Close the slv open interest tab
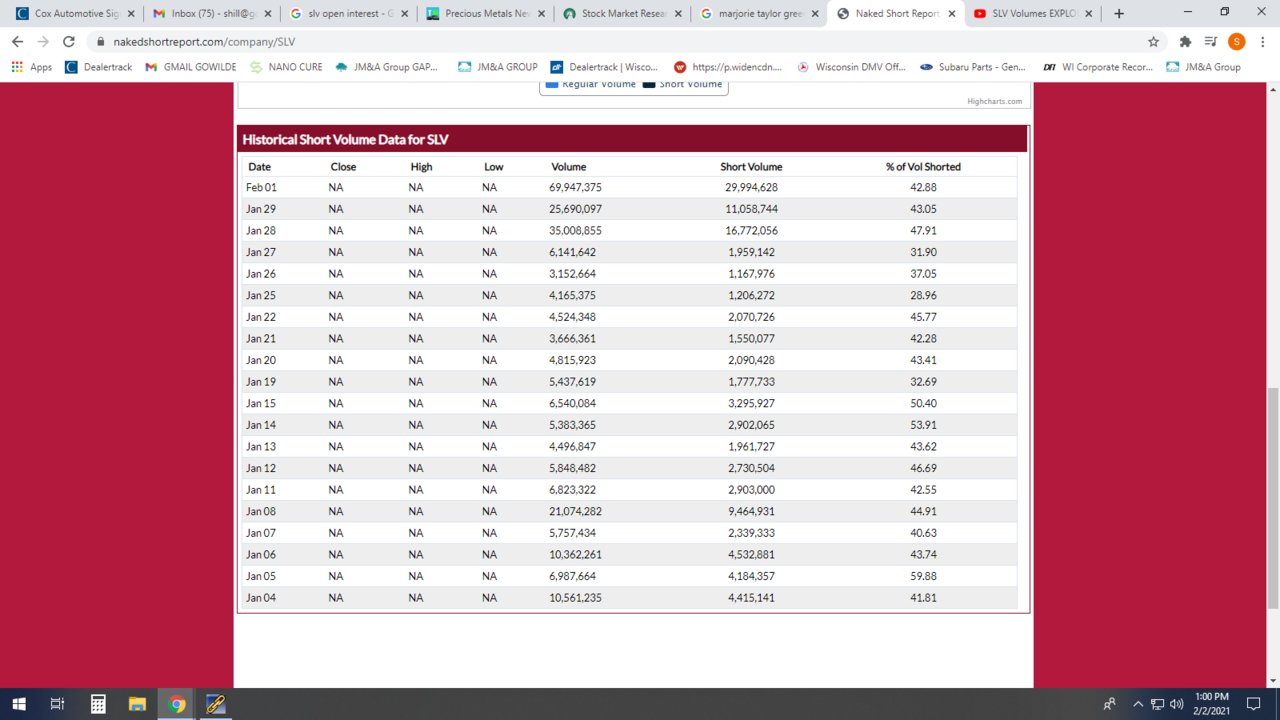Image resolution: width=1280 pixels, height=720 pixels. (x=405, y=14)
